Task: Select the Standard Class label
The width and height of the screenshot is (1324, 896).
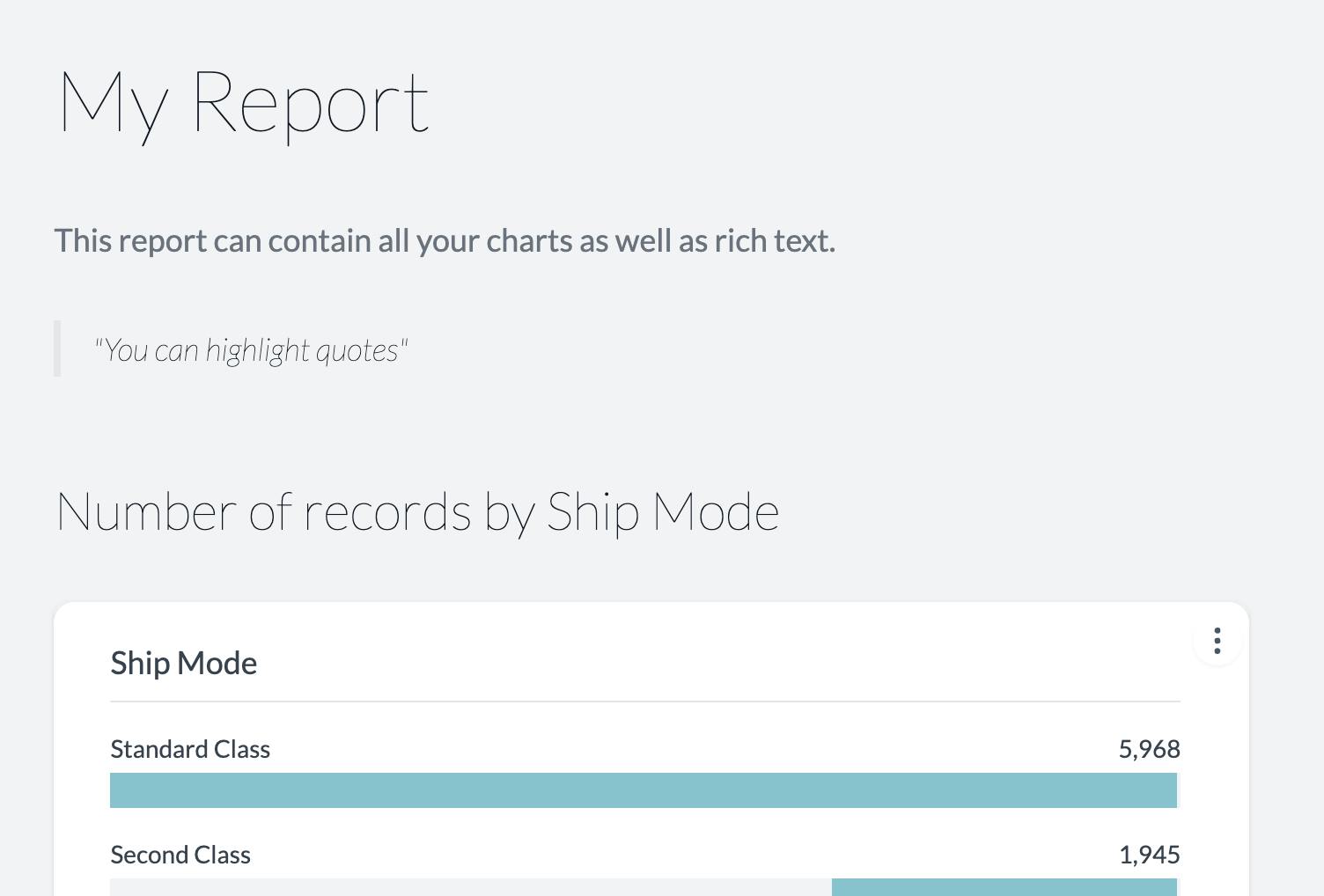Action: (190, 749)
